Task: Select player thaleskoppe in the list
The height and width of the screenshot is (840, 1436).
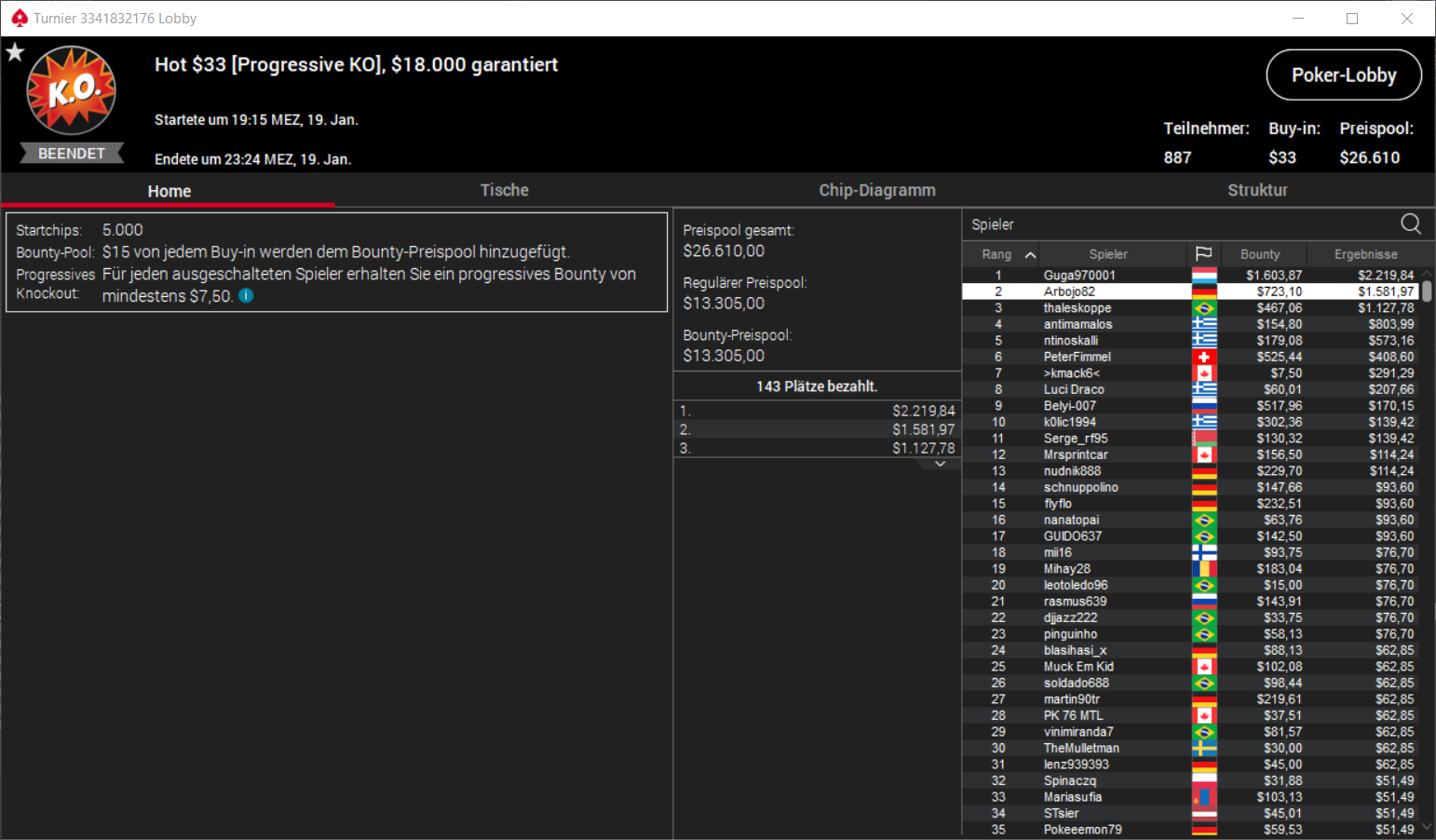Action: coord(1190,308)
